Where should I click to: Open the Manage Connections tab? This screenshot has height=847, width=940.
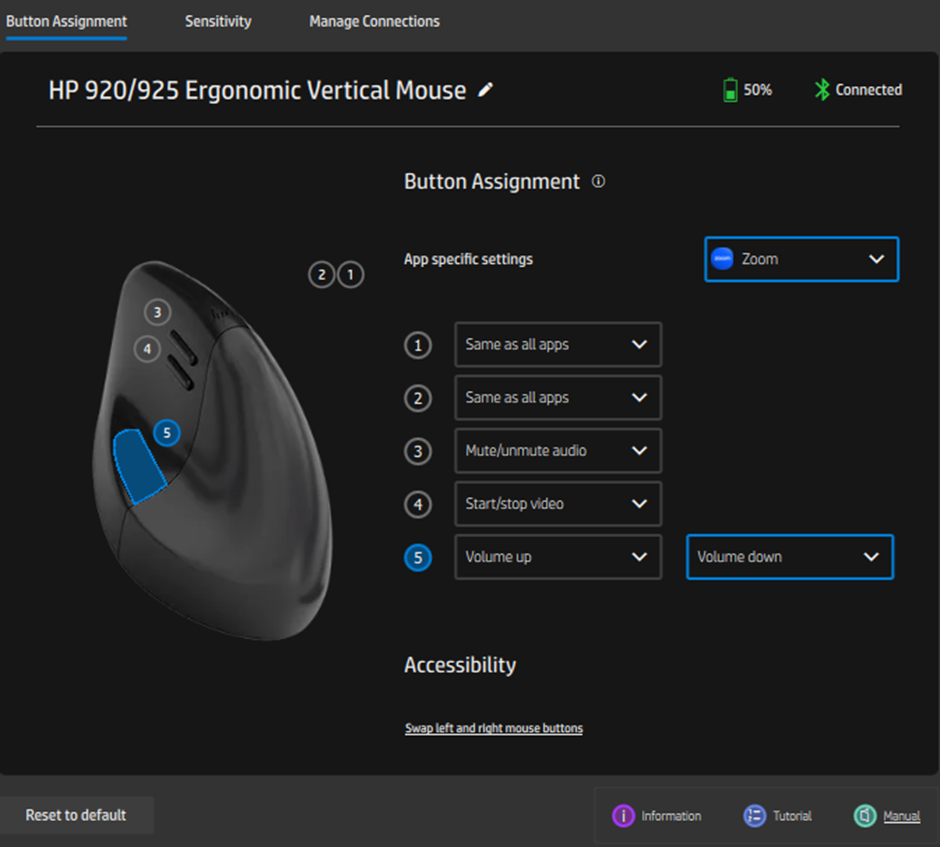[x=375, y=22]
